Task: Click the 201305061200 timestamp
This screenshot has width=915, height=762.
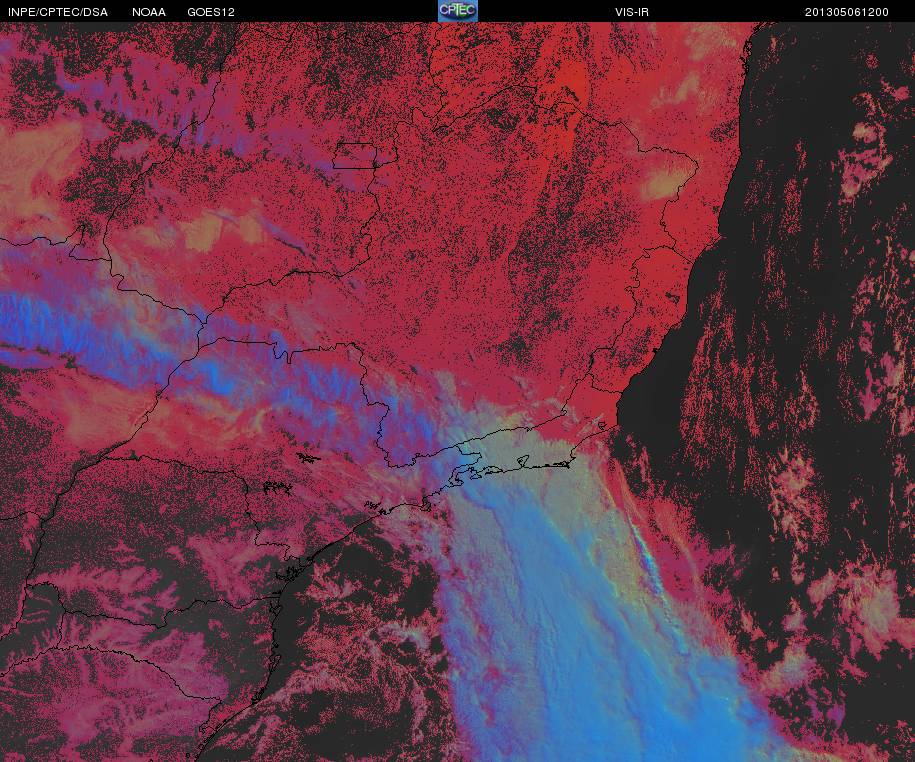Action: 847,12
